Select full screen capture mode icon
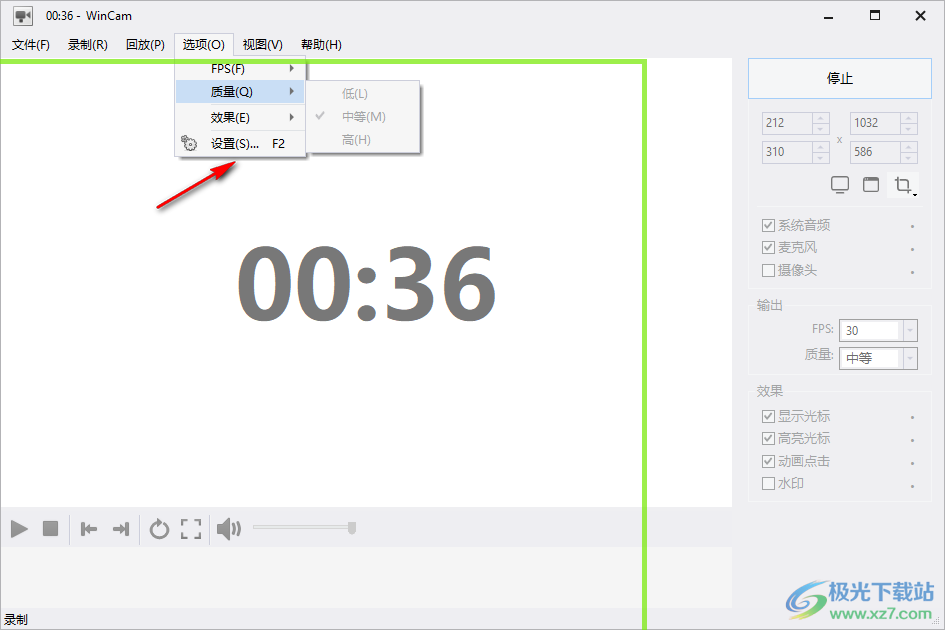This screenshot has width=945, height=630. tap(840, 184)
